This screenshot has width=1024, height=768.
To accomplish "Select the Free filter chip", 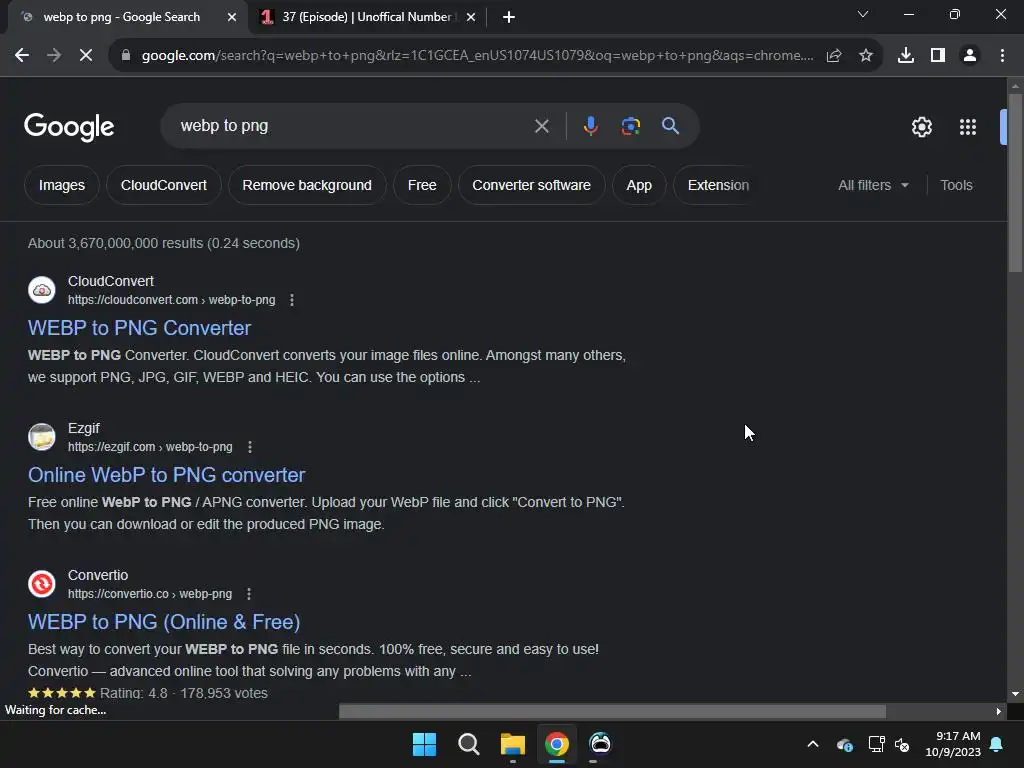I will coord(422,185).
